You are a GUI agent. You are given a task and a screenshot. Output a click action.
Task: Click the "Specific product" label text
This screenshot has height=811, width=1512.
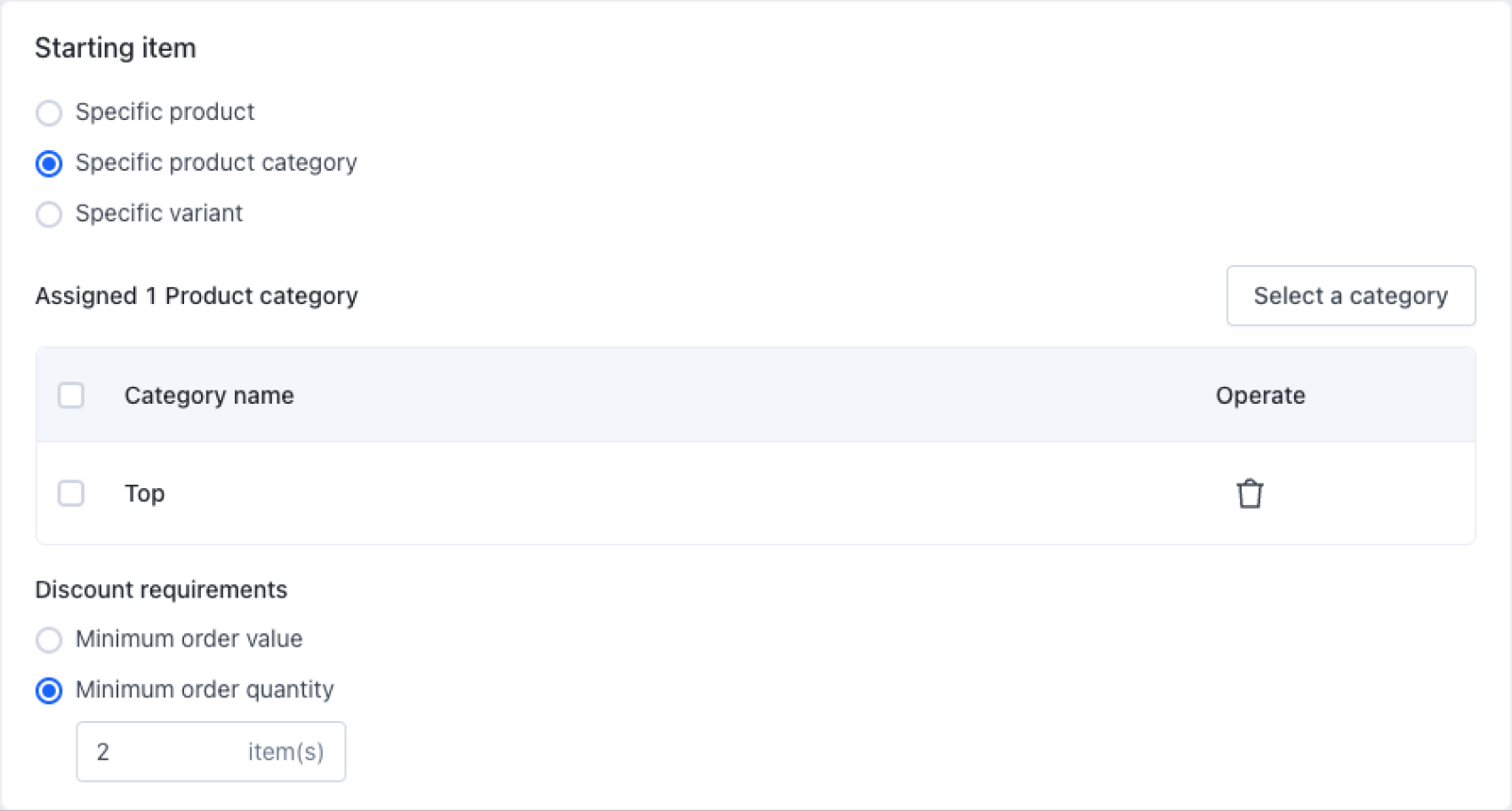click(165, 112)
